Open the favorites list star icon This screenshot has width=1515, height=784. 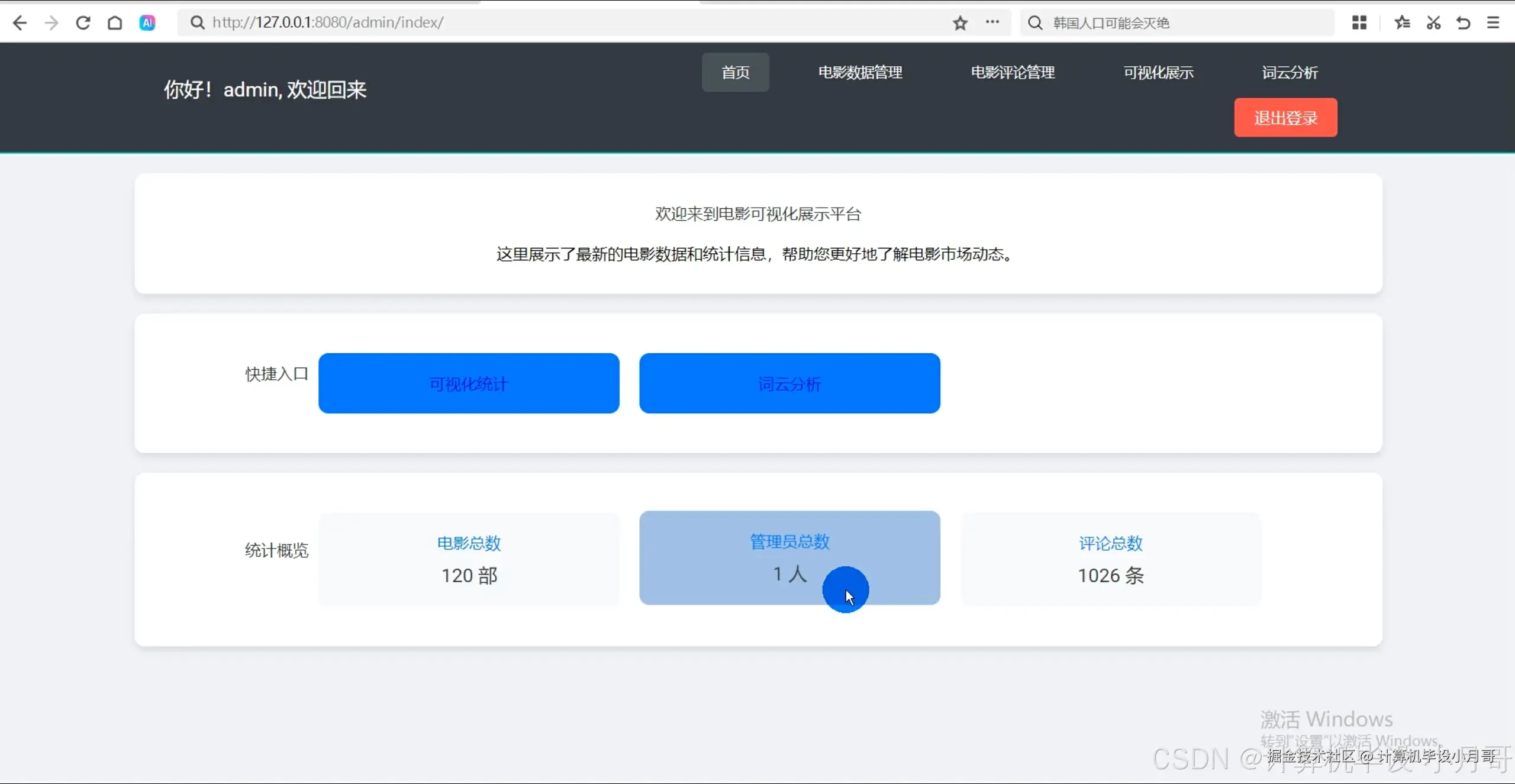point(1402,22)
